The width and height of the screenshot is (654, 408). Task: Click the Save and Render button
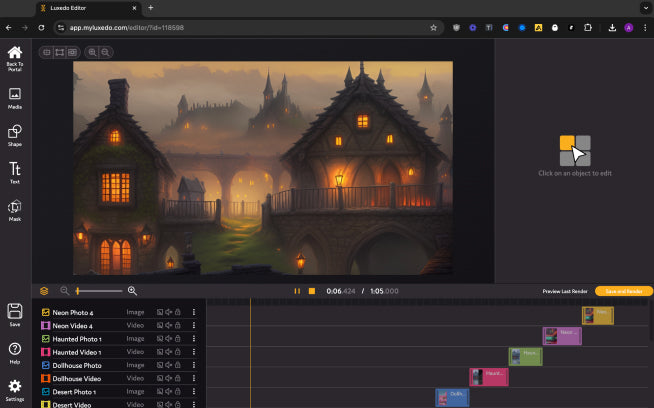pyautogui.click(x=623, y=291)
